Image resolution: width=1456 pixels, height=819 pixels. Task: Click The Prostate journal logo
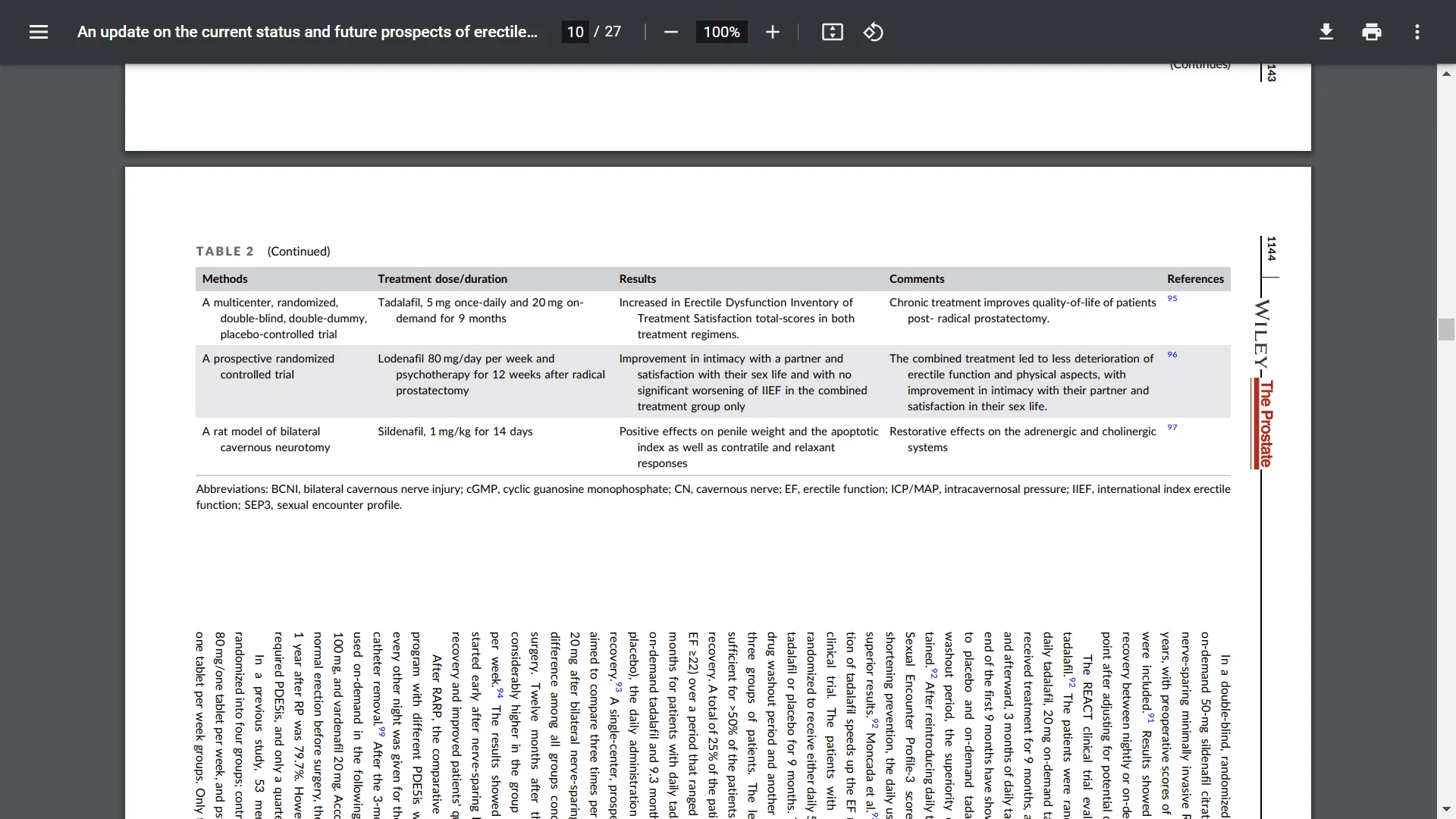[x=1265, y=423]
